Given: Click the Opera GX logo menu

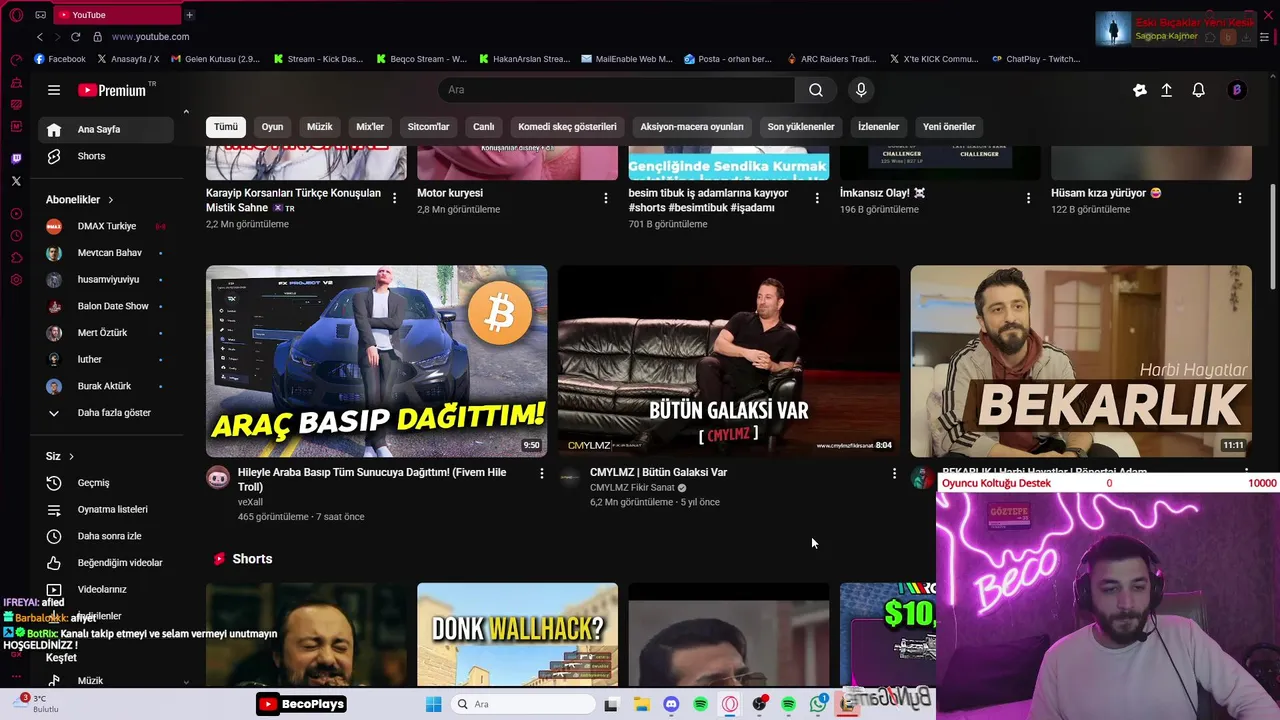Looking at the screenshot, I should click(x=16, y=15).
